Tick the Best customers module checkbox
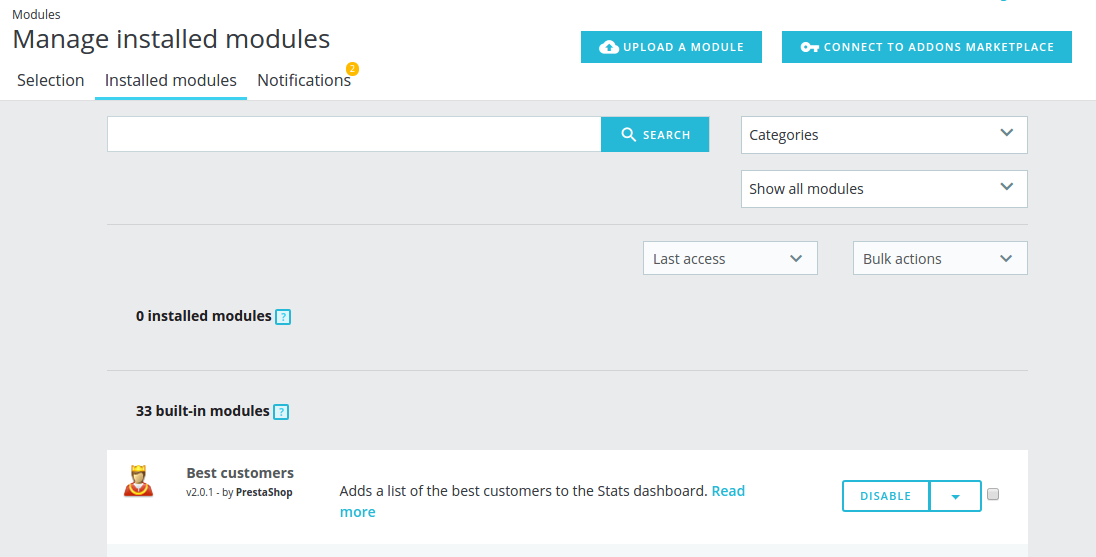 [x=993, y=494]
